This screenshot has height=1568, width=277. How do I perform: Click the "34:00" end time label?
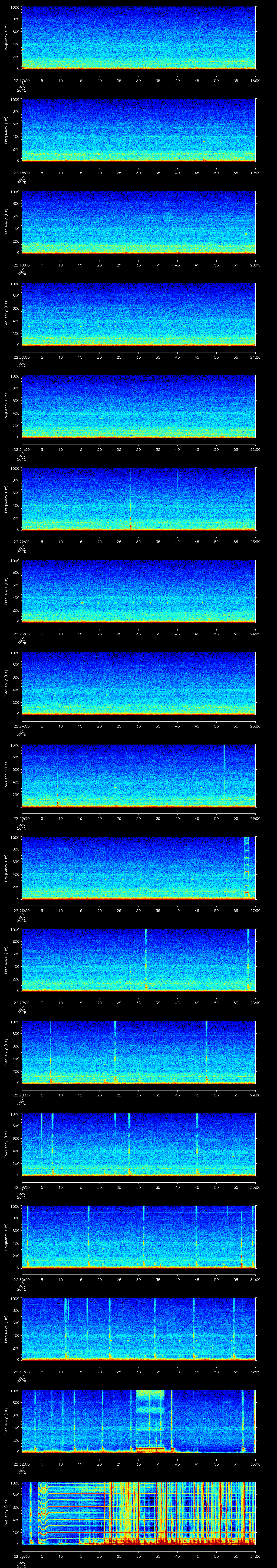tap(255, 1556)
